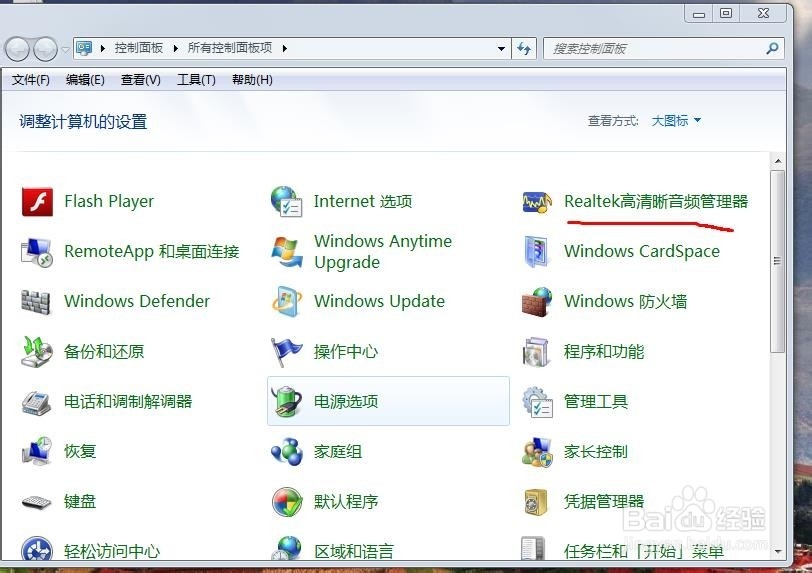This screenshot has height=573, width=812.
Task: Open the 帮助(H) menu
Action: 252,80
